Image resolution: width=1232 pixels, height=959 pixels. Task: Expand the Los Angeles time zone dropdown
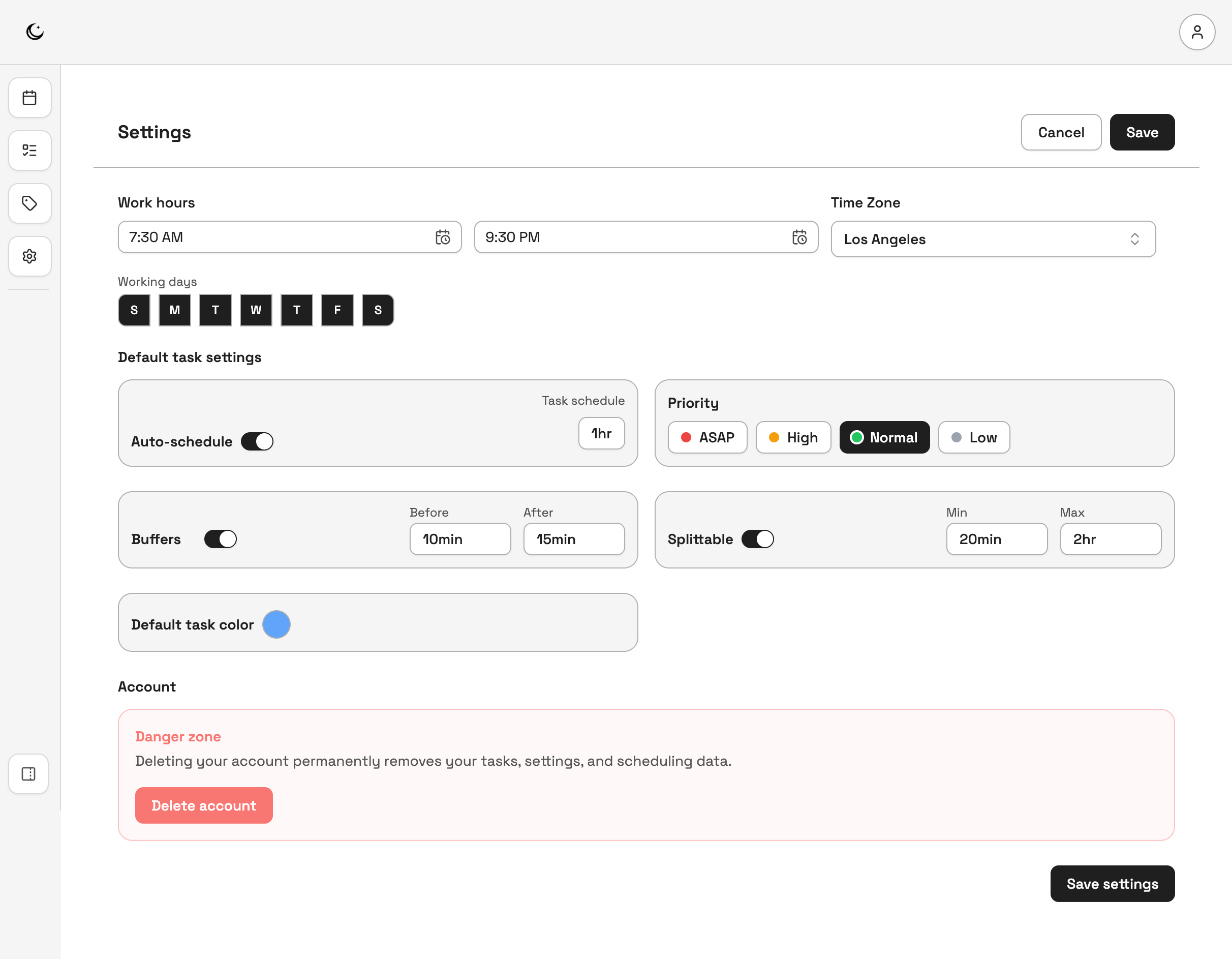coord(993,239)
